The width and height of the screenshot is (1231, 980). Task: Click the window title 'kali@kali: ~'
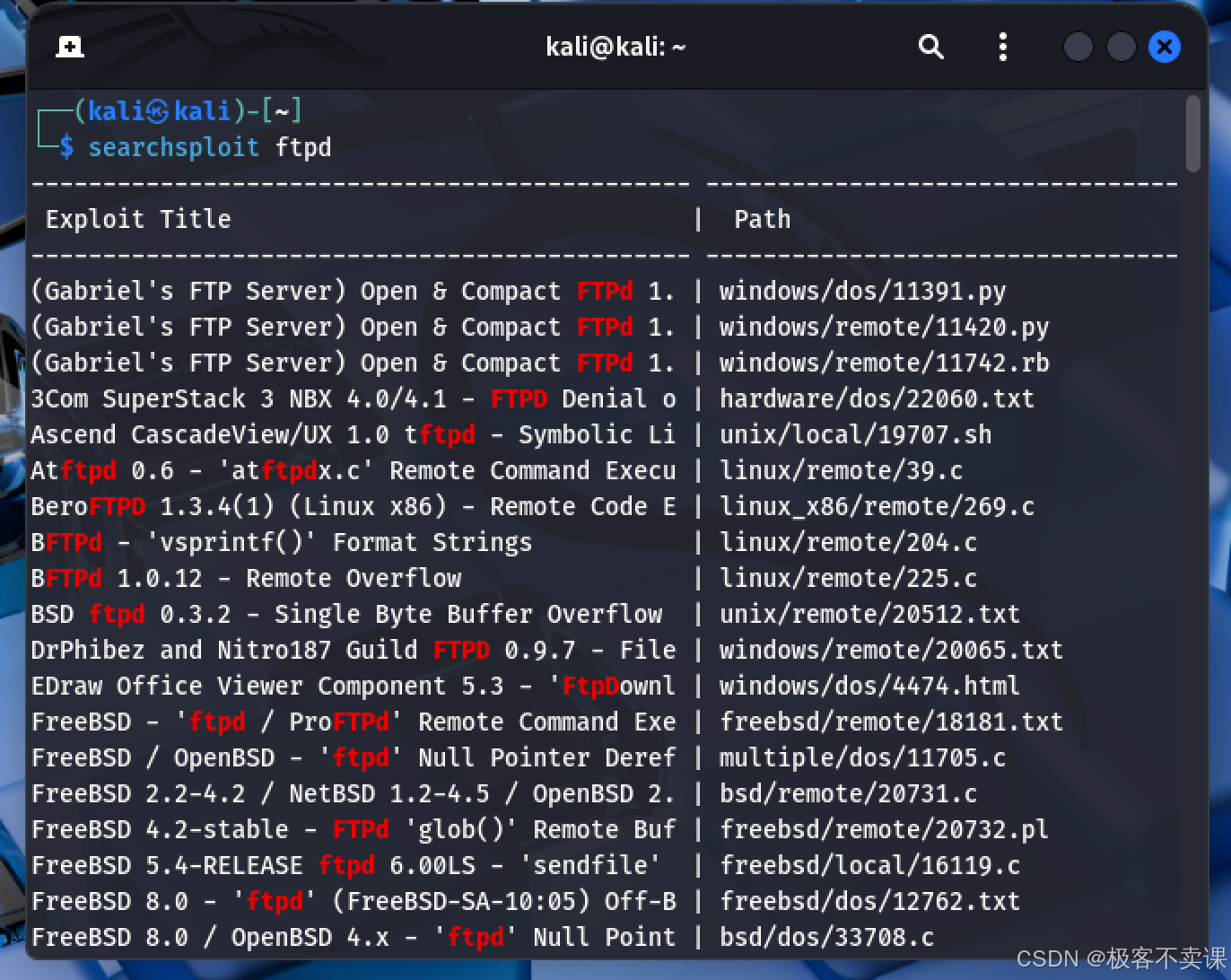[x=615, y=47]
